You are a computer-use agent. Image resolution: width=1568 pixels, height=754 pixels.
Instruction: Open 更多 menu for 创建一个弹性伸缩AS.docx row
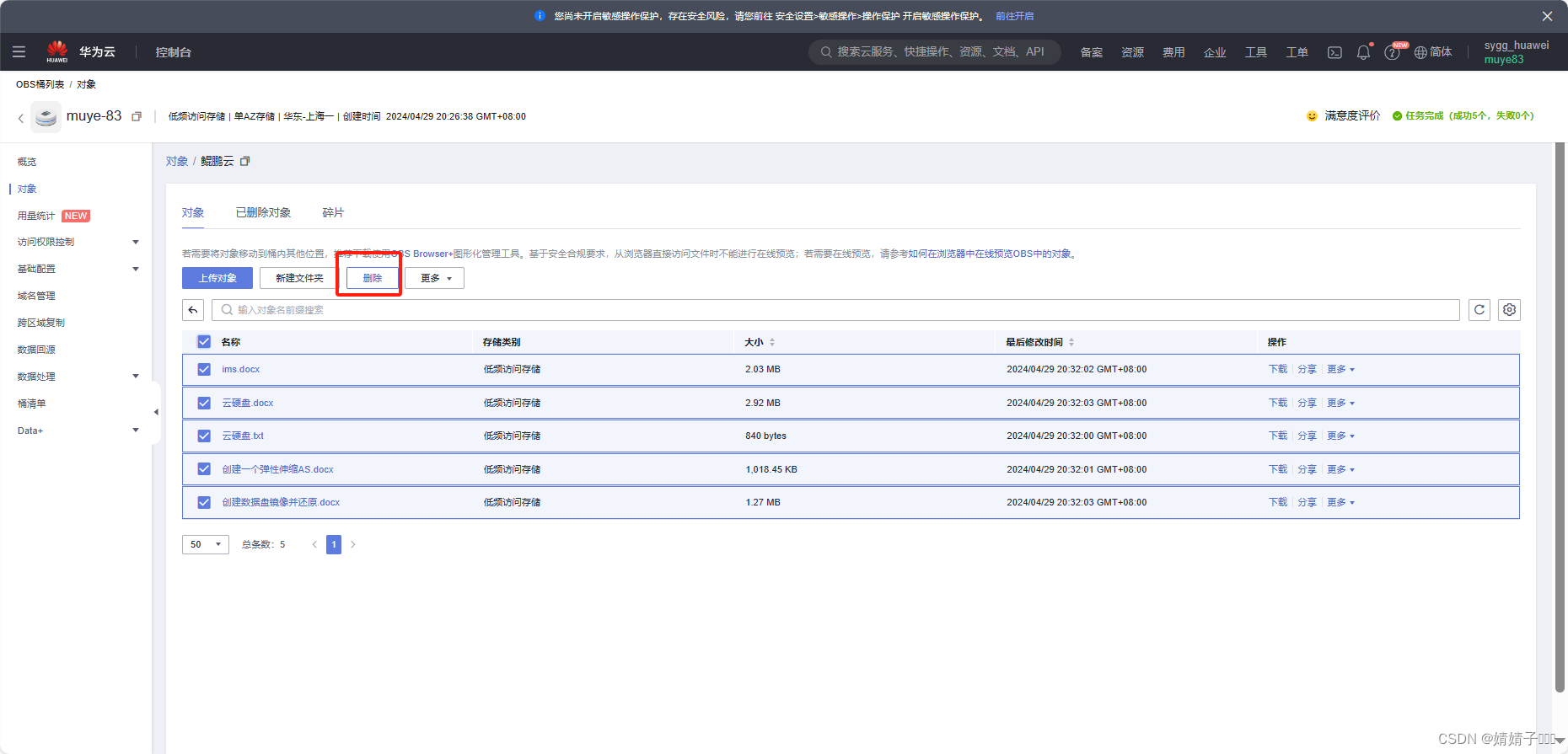tap(1340, 469)
